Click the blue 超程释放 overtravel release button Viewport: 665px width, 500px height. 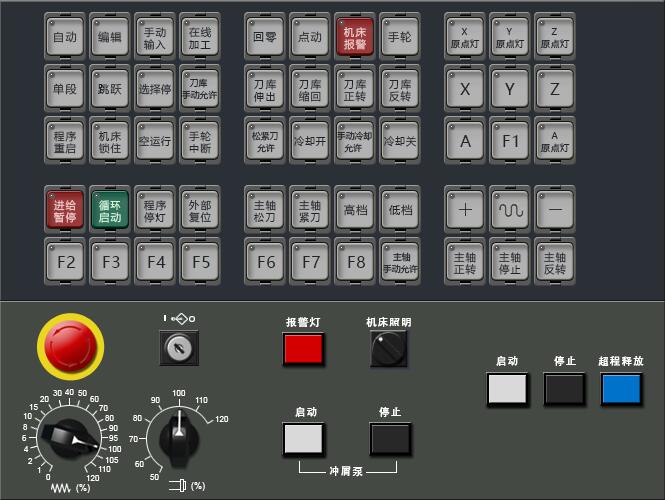(620, 388)
